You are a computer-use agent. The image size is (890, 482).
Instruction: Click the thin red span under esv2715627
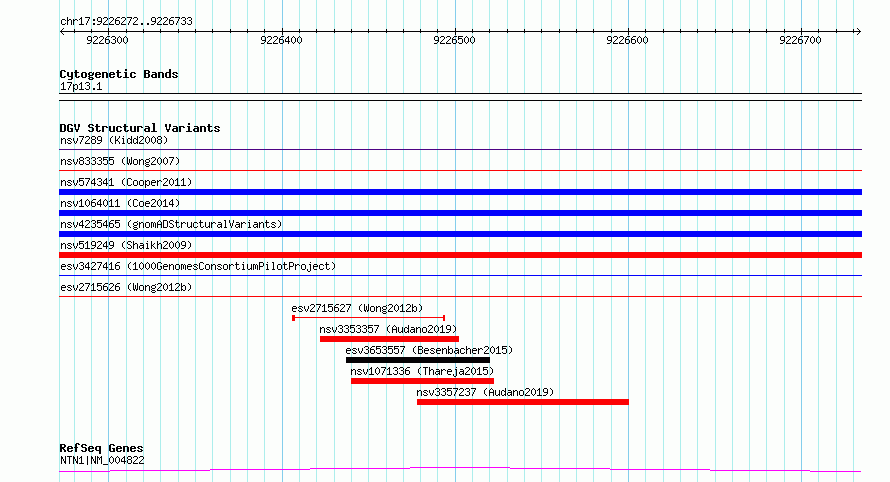coord(368,318)
